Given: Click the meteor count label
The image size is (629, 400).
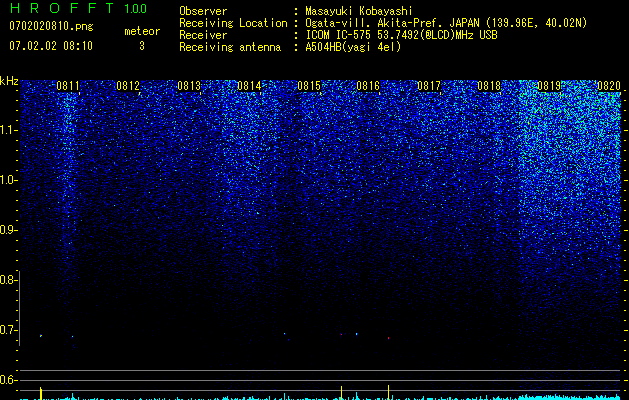Looking at the screenshot, I should coord(142,31).
